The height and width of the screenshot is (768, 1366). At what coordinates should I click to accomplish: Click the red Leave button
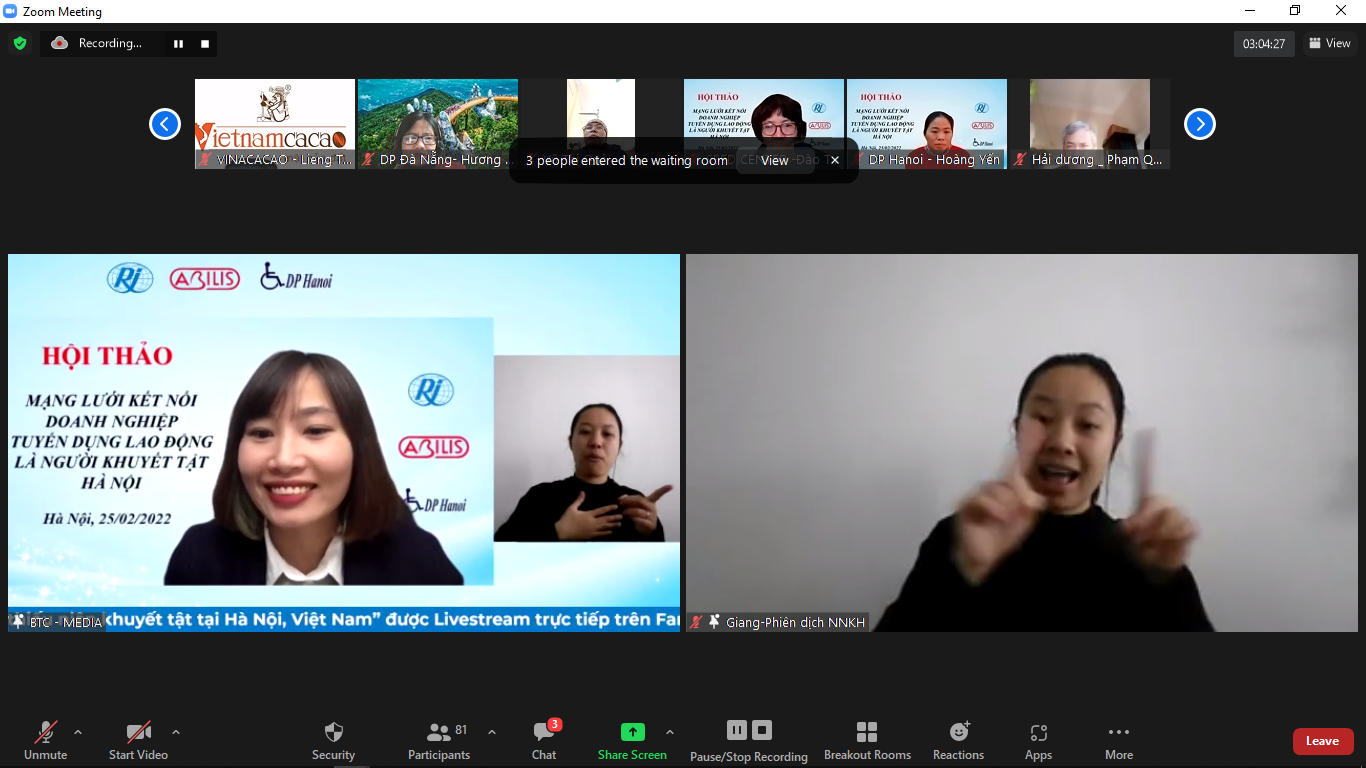pyautogui.click(x=1323, y=741)
